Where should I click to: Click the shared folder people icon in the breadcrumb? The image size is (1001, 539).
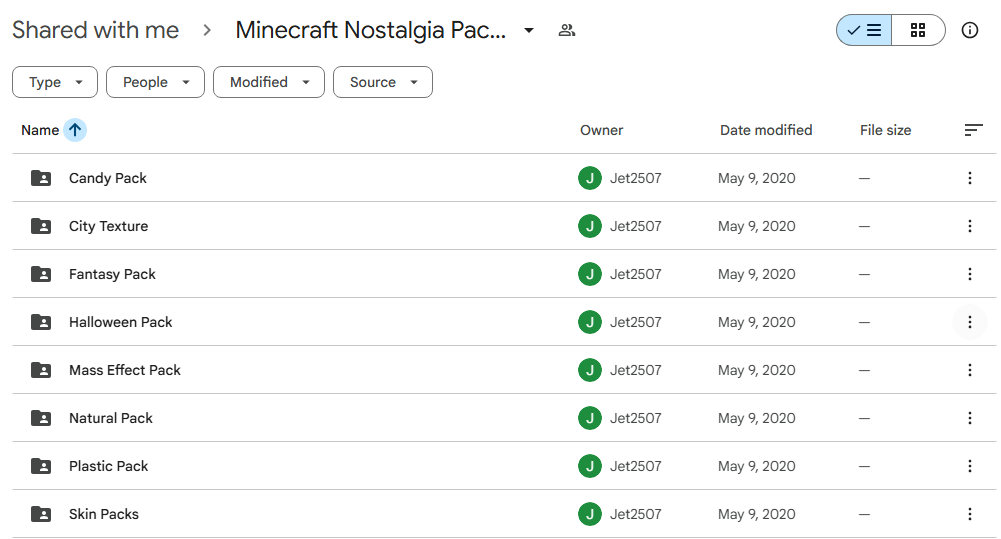coord(566,30)
